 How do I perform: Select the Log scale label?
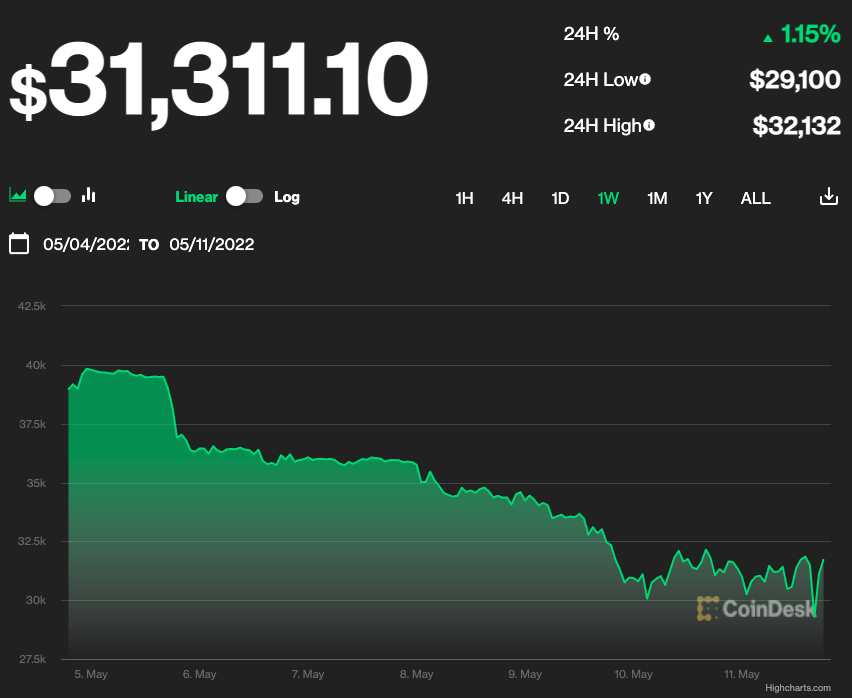(287, 197)
